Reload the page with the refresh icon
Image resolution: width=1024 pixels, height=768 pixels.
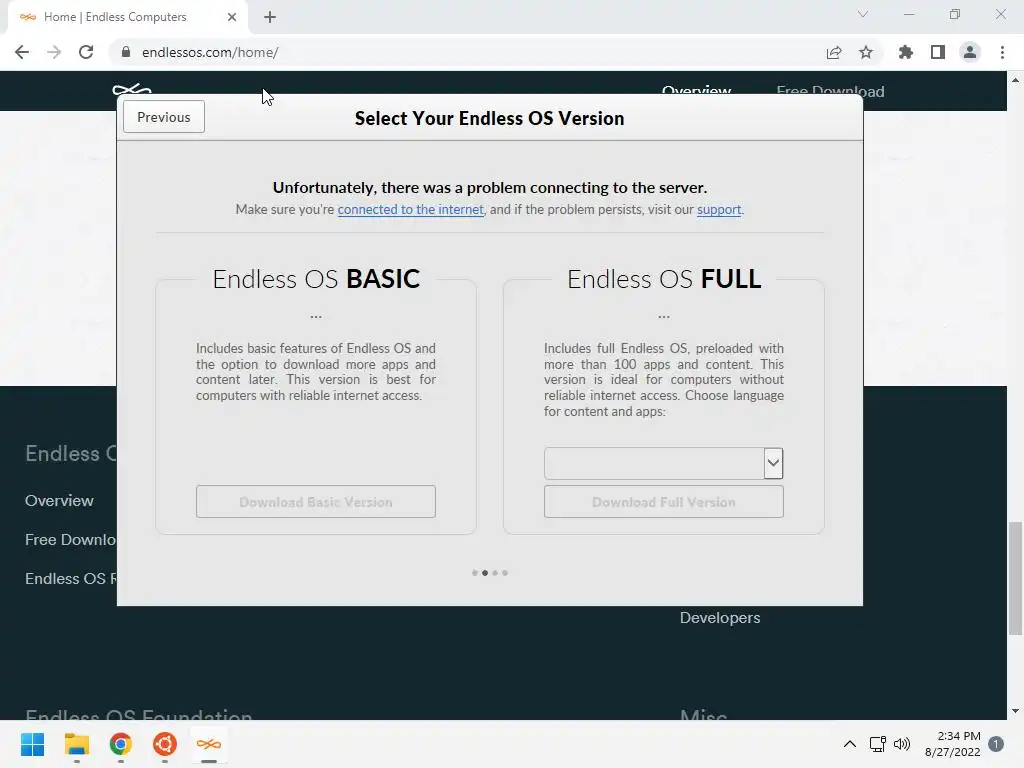[86, 52]
